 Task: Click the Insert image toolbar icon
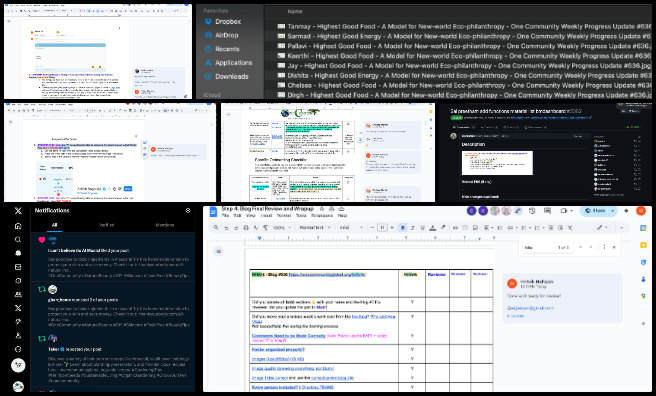pos(475,227)
